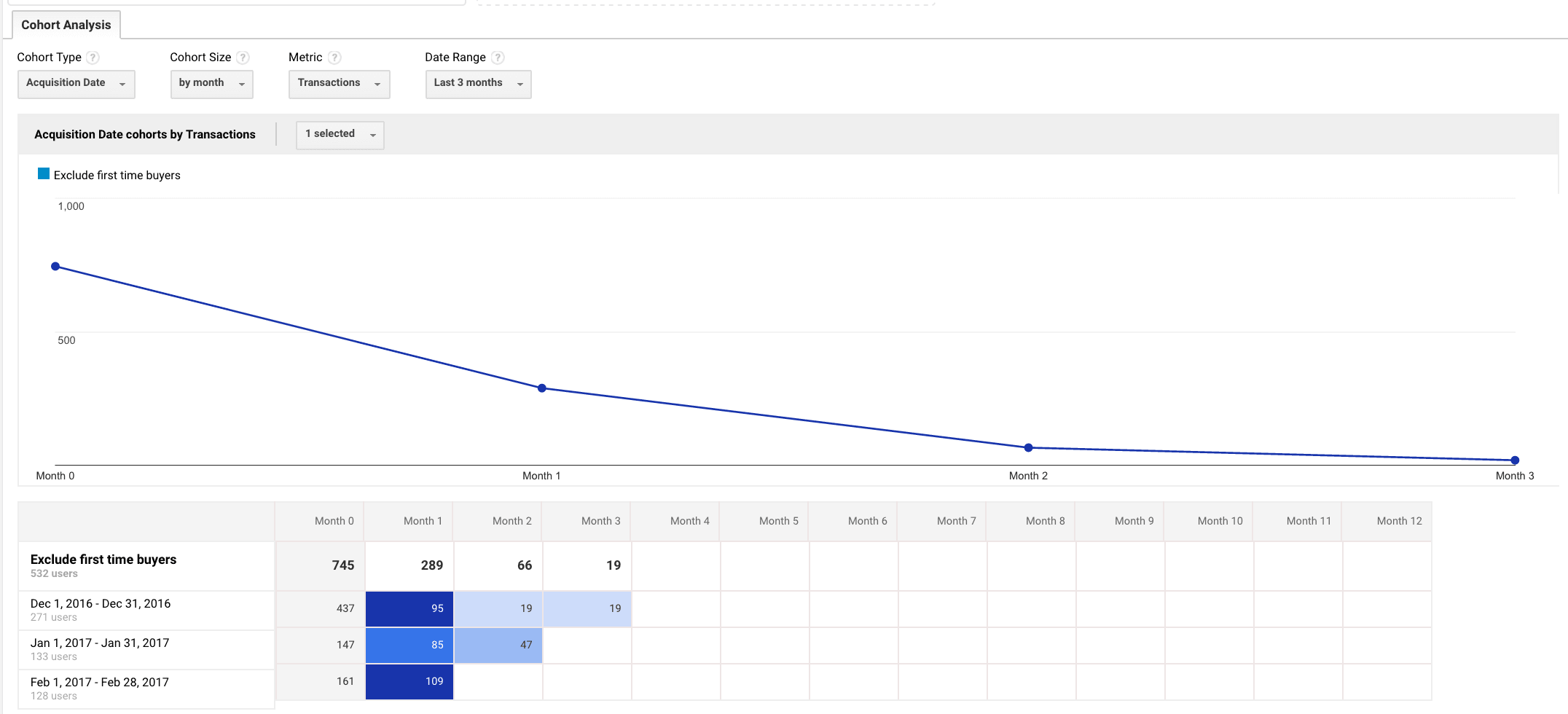The image size is (1568, 714).
Task: Click the December cohort cell showing 437
Action: (x=320, y=608)
